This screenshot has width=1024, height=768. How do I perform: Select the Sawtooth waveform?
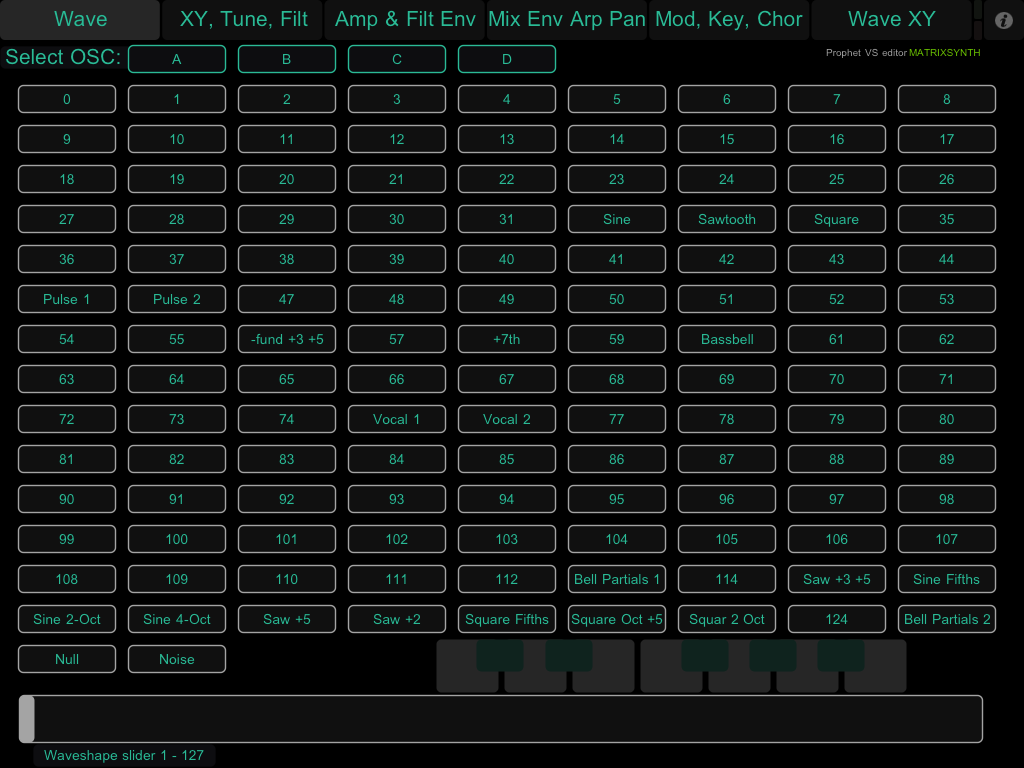727,219
